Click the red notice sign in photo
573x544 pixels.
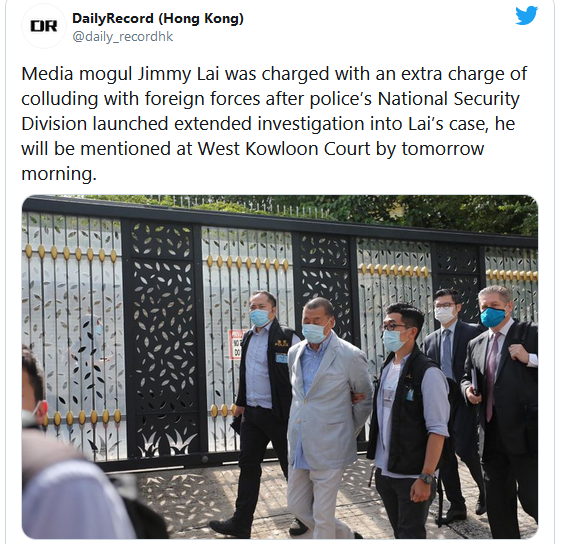point(235,344)
